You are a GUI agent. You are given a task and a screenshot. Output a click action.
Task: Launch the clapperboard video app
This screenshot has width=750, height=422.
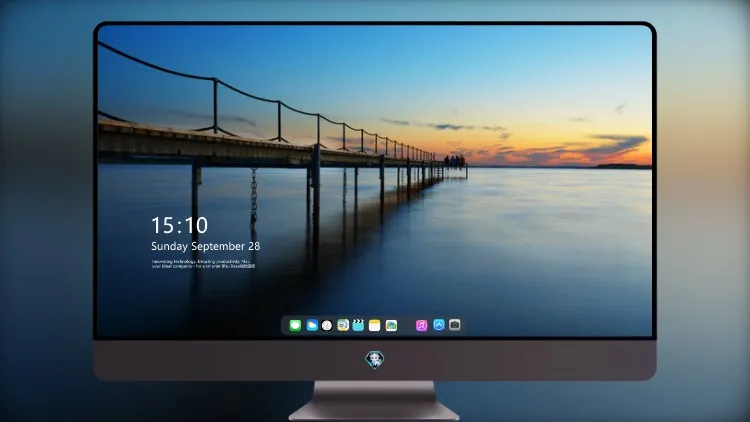click(358, 325)
